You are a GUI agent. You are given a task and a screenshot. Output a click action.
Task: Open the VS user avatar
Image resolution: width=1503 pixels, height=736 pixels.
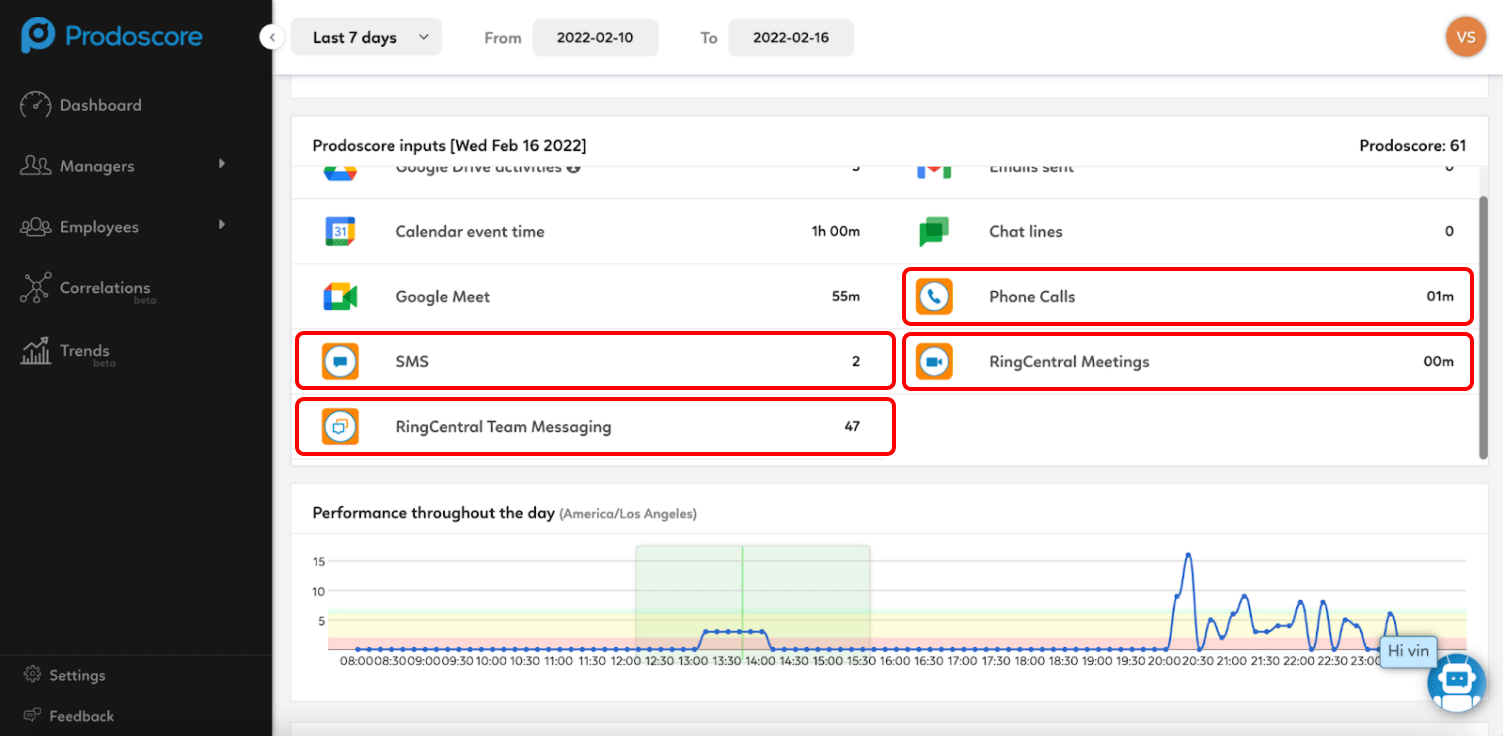pyautogui.click(x=1466, y=37)
